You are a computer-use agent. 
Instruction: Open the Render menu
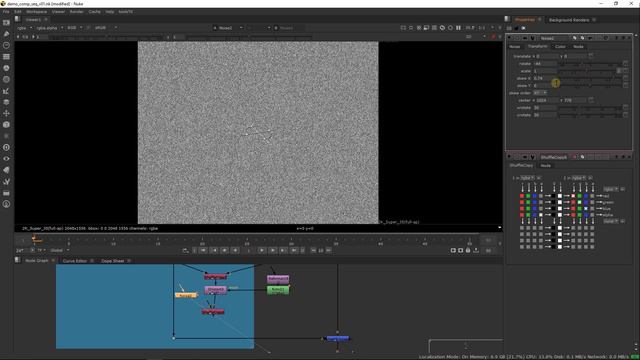coord(76,12)
